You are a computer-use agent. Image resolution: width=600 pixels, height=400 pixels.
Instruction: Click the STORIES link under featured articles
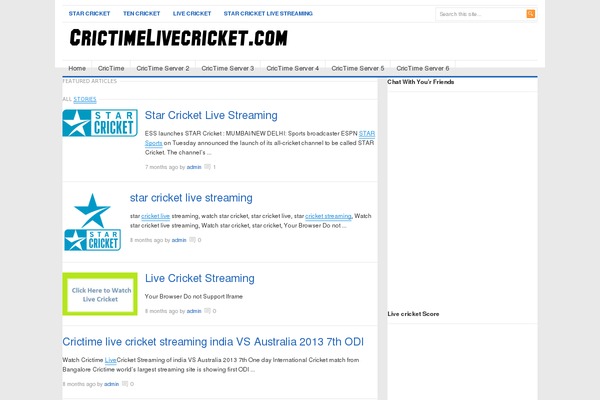[85, 99]
